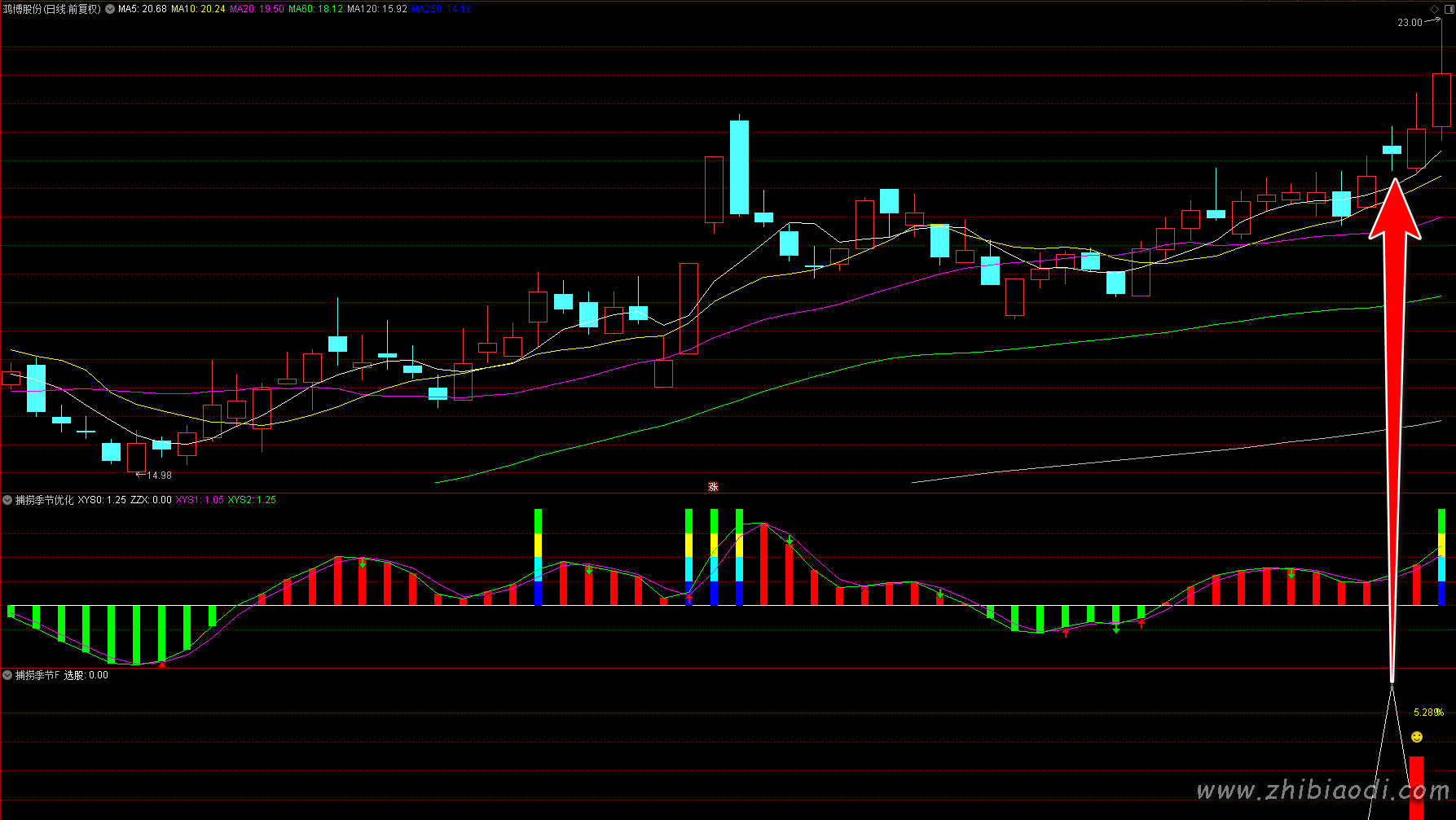Click the big red upward arrow head
This screenshot has height=820, width=1456.
coord(1395,210)
